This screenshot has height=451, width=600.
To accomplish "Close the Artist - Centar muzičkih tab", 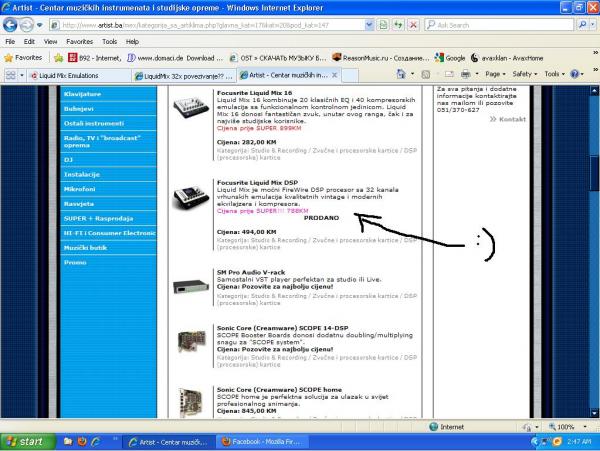I will click(334, 75).
